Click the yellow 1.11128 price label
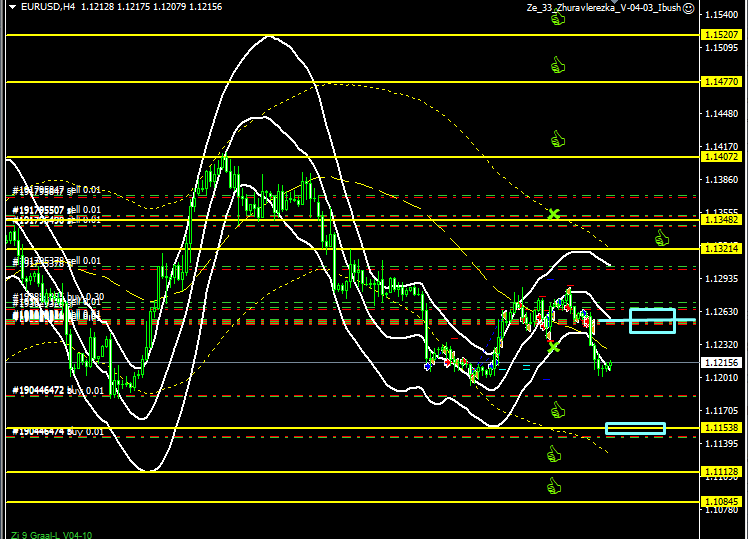The image size is (748, 539). [722, 472]
